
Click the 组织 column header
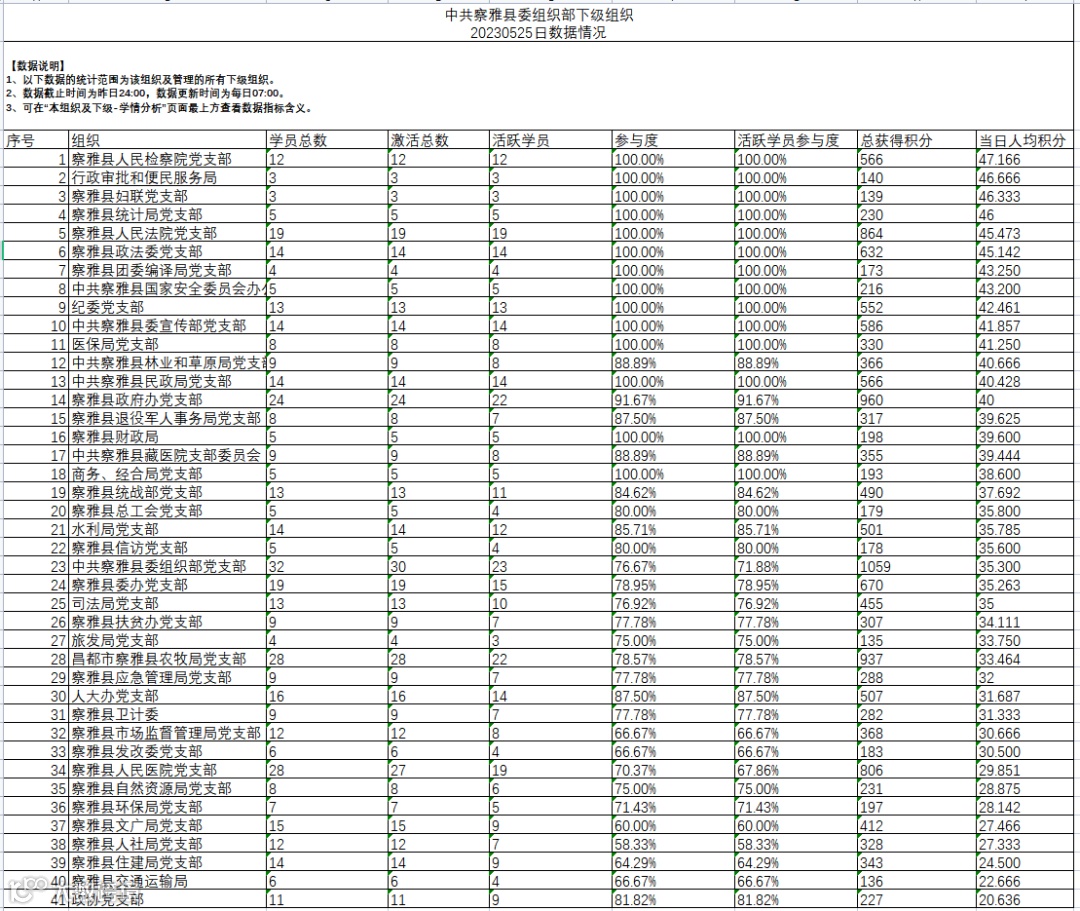167,140
